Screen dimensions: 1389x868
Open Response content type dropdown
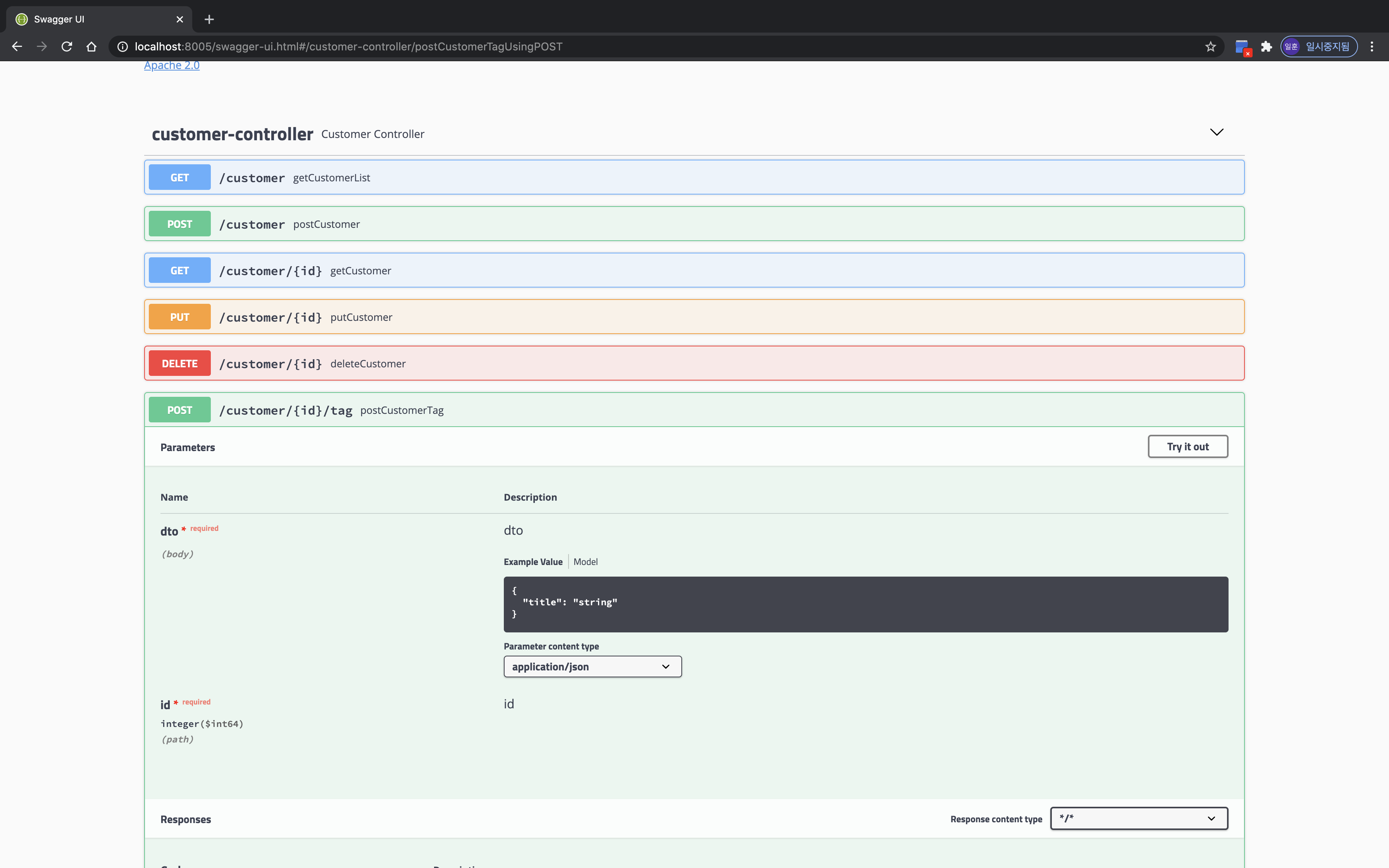coord(1138,818)
